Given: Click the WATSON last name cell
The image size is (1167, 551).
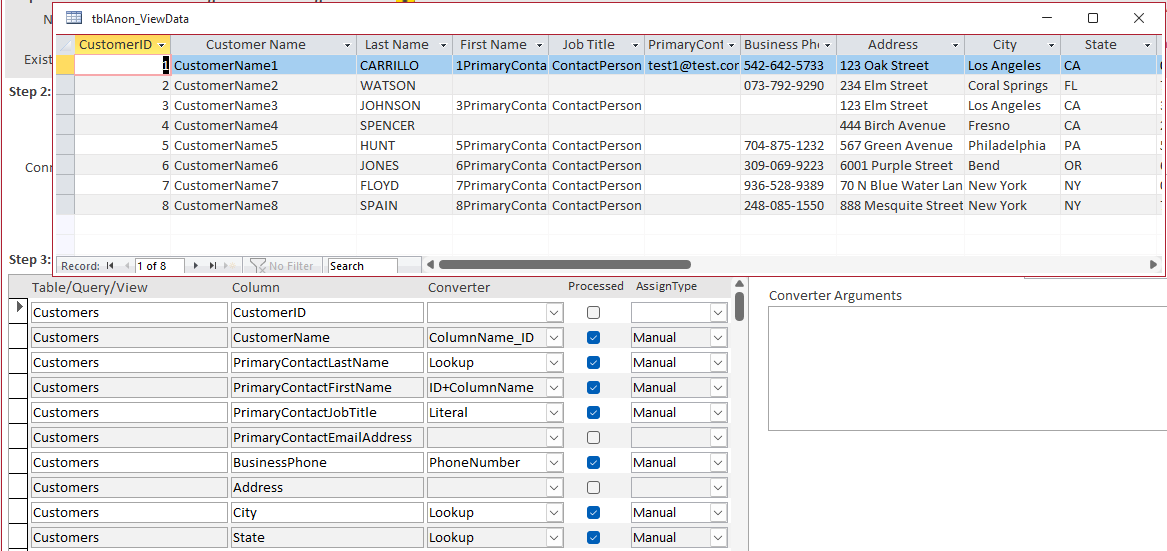Looking at the screenshot, I should point(405,86).
